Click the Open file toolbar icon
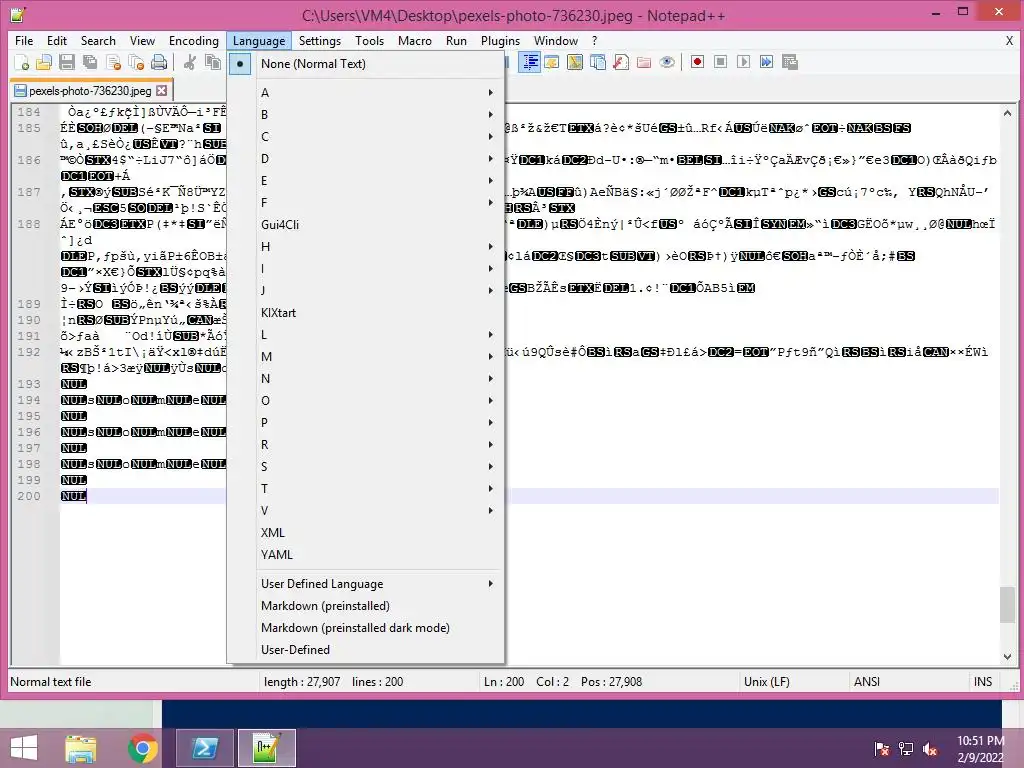Viewport: 1024px width, 768px height. pyautogui.click(x=44, y=63)
